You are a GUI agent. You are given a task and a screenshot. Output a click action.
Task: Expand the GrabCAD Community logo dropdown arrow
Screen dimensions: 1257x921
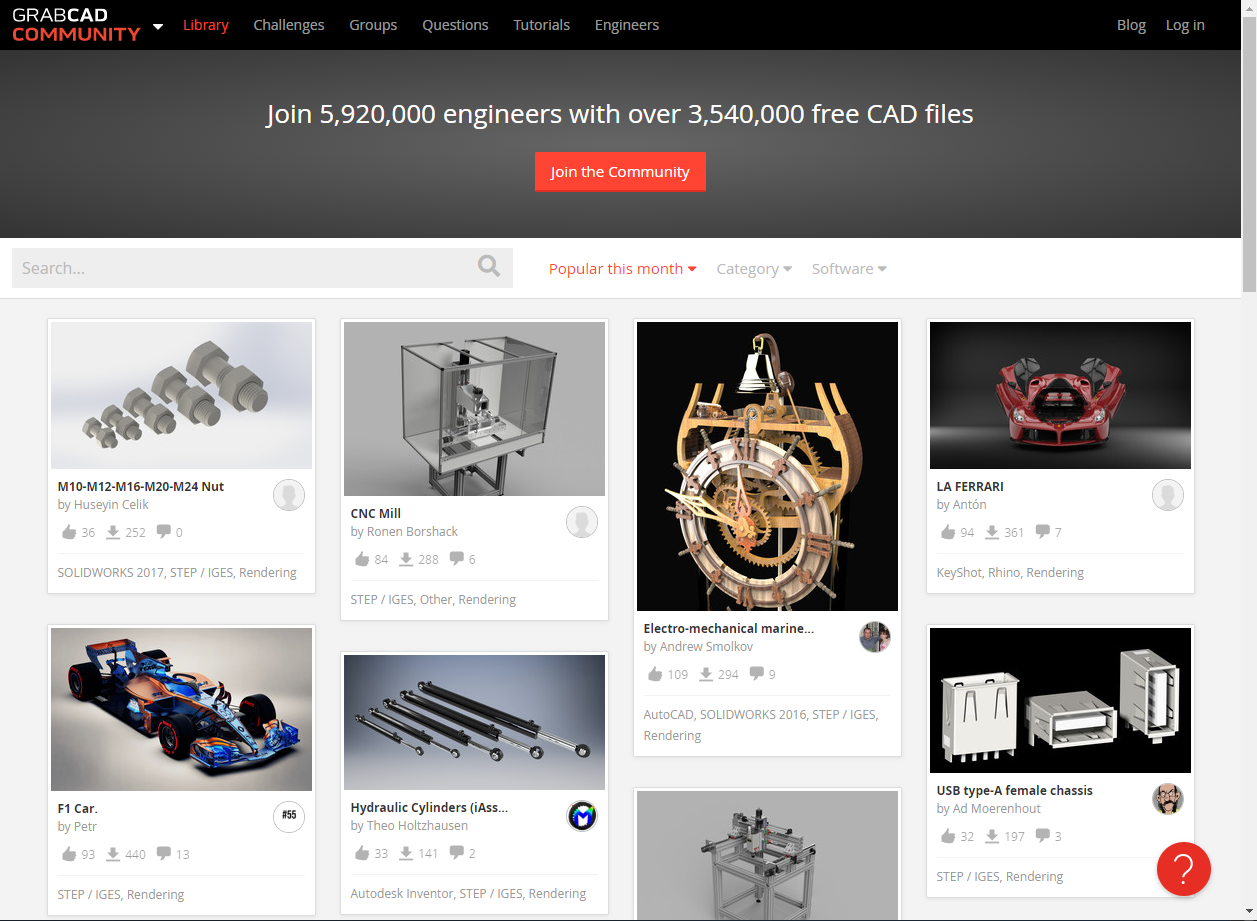pyautogui.click(x=158, y=27)
